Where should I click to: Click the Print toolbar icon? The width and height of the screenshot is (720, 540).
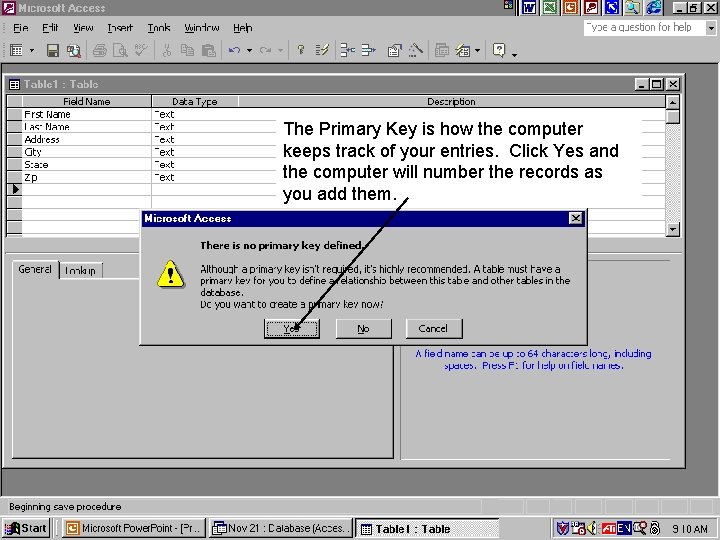(x=99, y=50)
